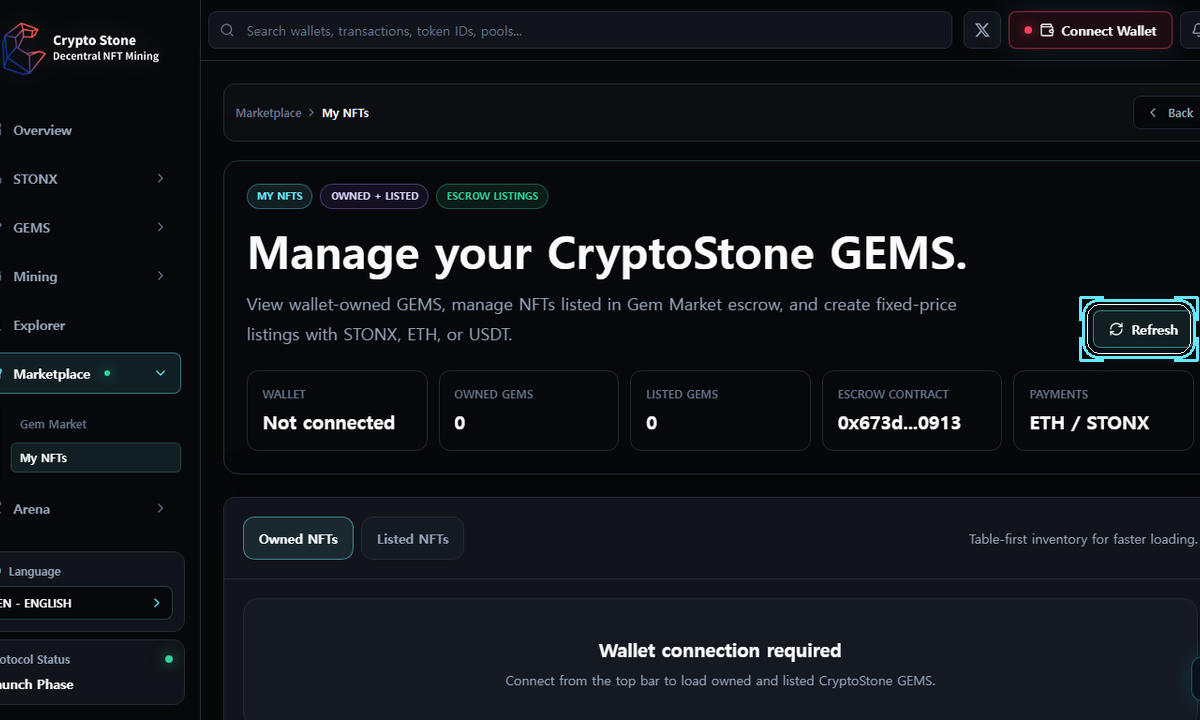Open the notifications bell icon
This screenshot has width=1200, height=720.
1195,31
